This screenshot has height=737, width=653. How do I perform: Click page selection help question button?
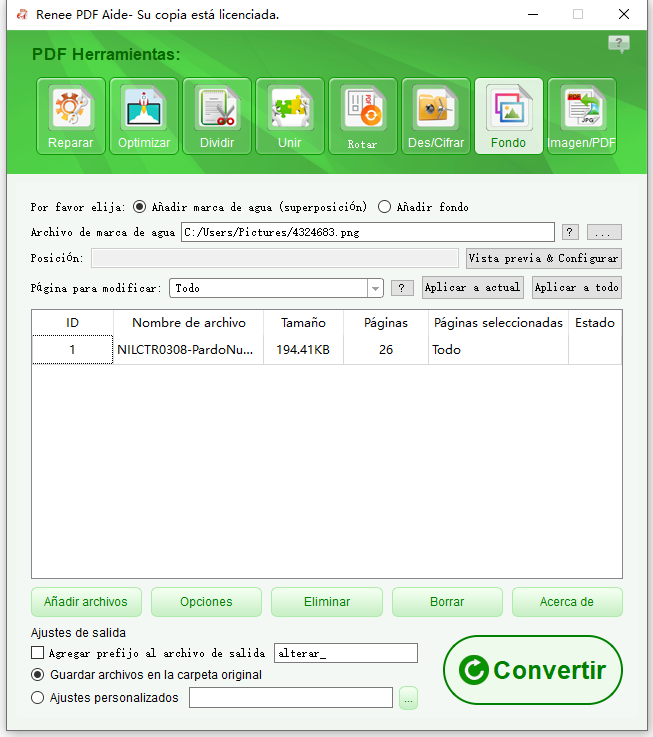[402, 288]
